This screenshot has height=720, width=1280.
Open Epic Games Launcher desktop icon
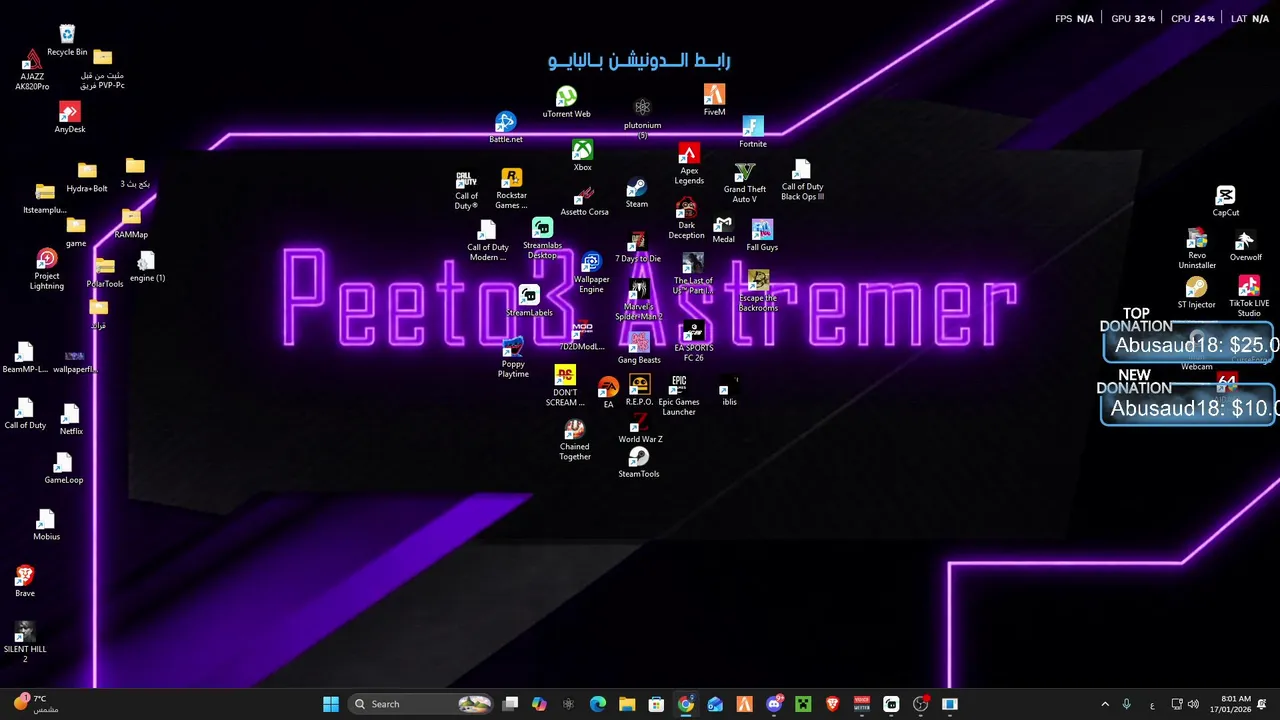pyautogui.click(x=679, y=396)
